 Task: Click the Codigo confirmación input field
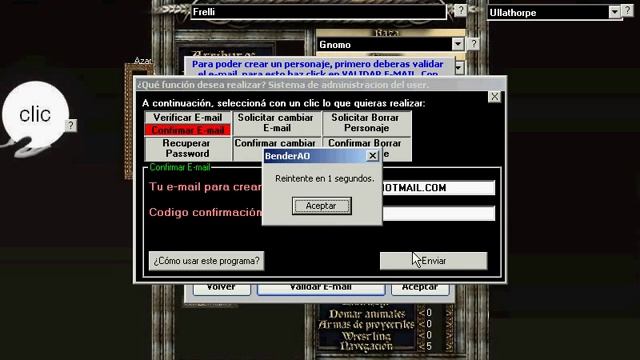(439, 213)
